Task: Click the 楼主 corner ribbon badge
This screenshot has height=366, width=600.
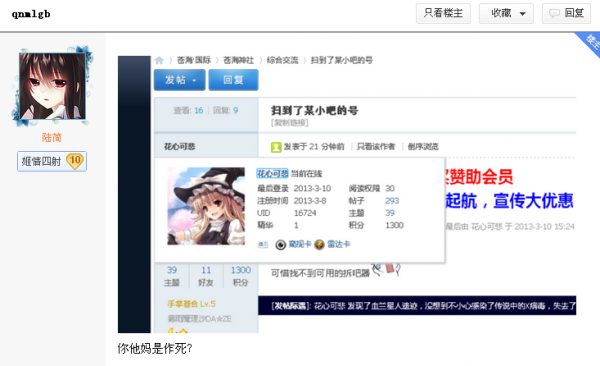Action: (589, 43)
